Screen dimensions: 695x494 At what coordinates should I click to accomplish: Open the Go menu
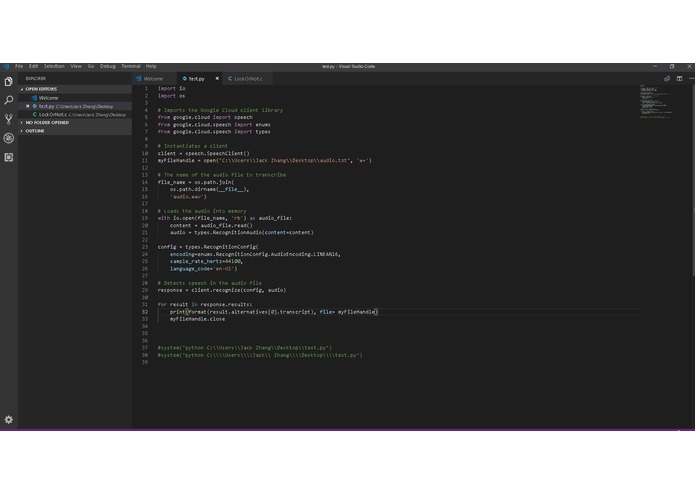(x=91, y=66)
